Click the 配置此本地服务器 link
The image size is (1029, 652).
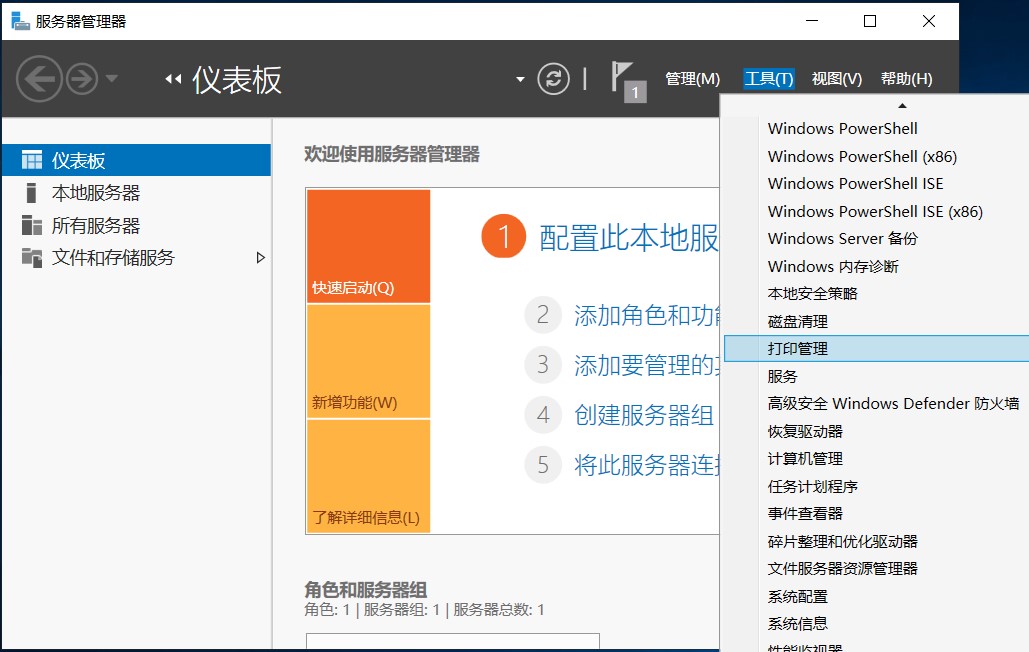pyautogui.click(x=629, y=237)
